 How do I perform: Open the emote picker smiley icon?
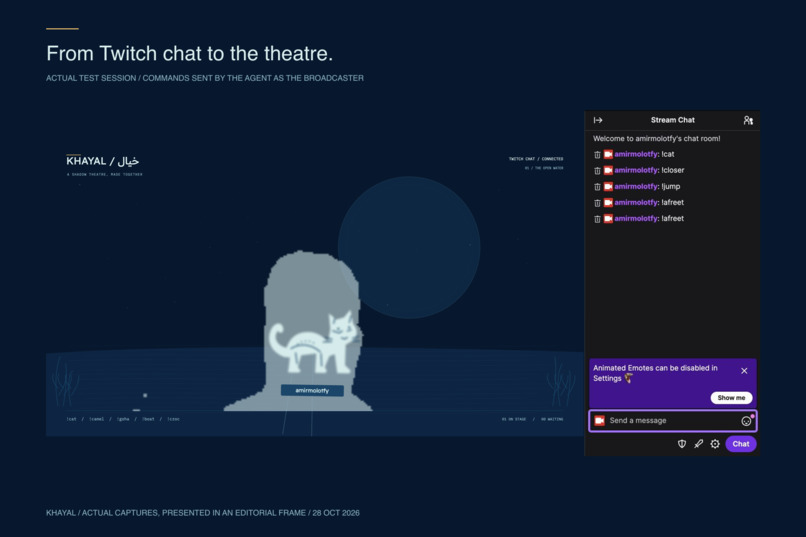pyautogui.click(x=746, y=421)
